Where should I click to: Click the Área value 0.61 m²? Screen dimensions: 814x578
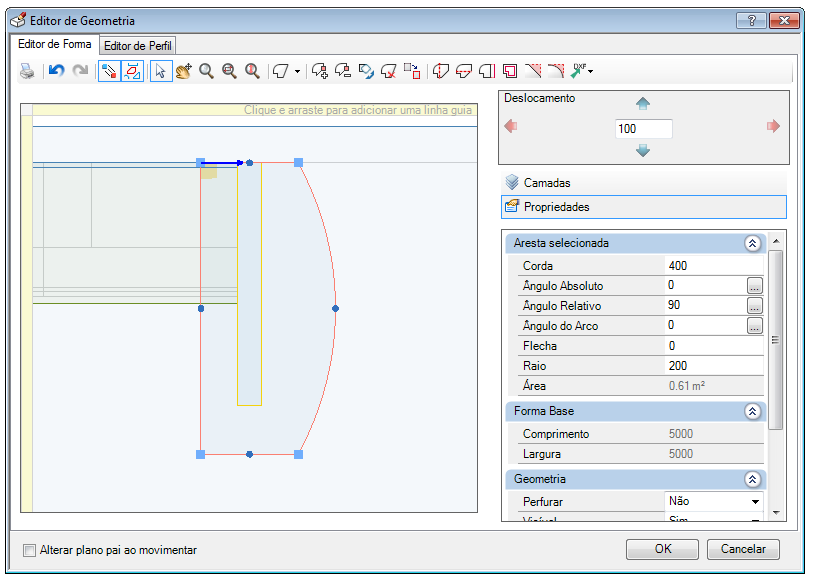714,386
